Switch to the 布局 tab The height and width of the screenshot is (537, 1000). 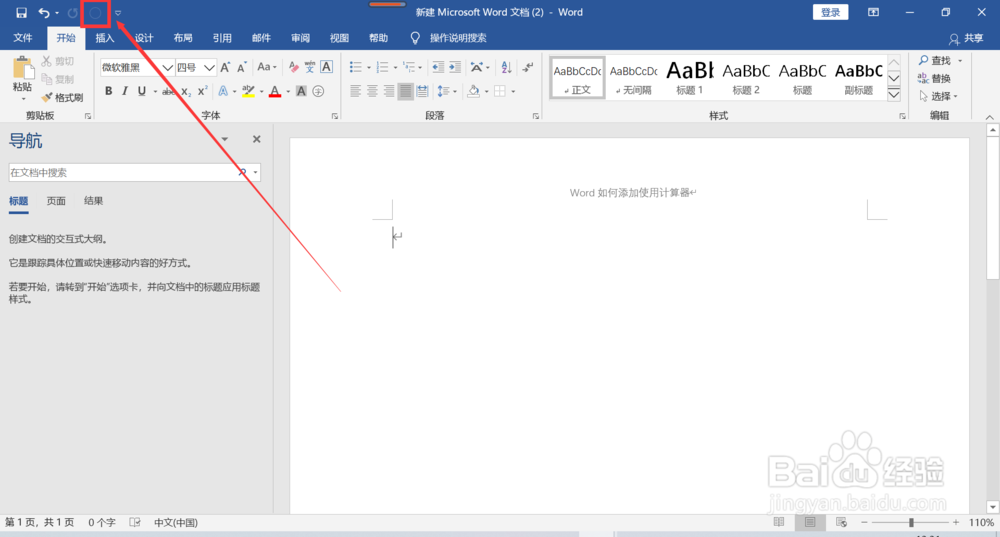[x=183, y=38]
